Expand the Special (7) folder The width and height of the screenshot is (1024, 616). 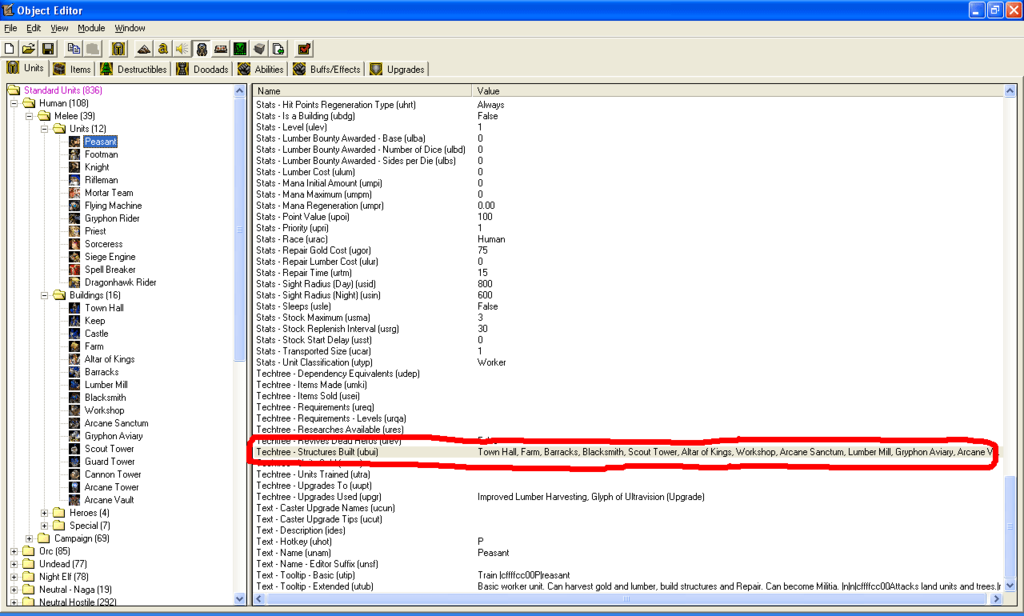(44, 526)
